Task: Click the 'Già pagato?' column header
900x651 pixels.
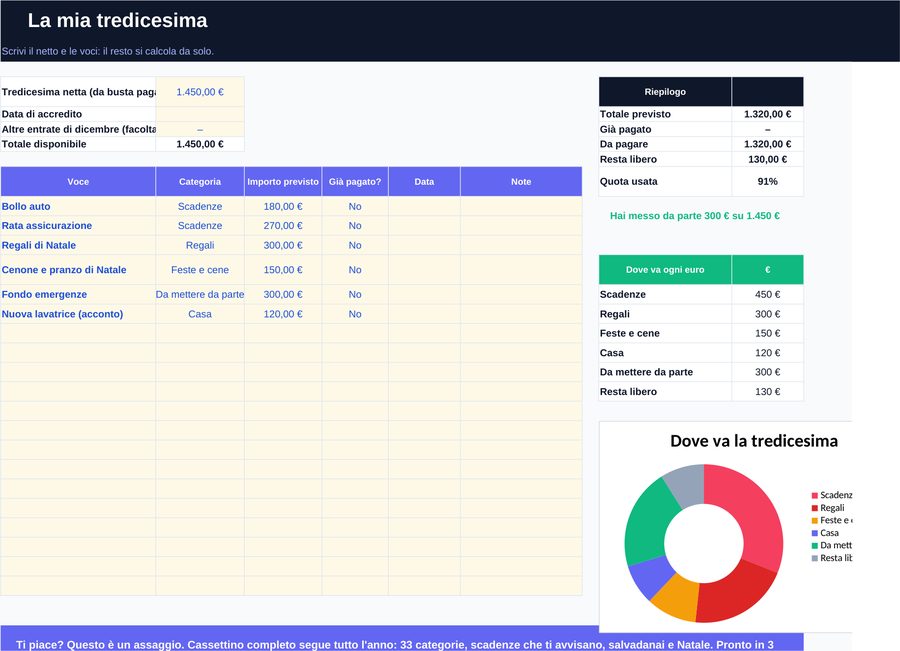Action: point(355,181)
